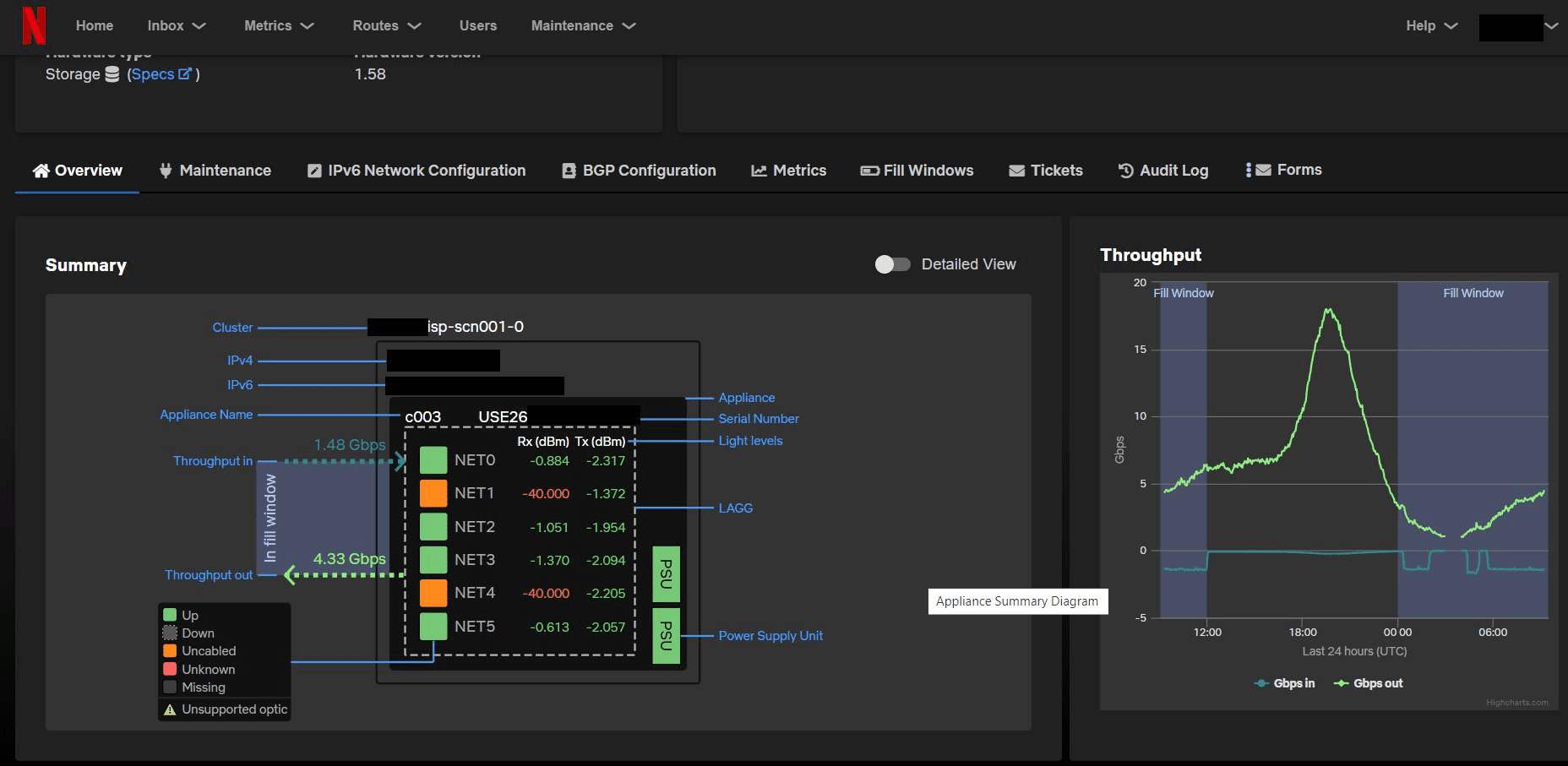Select the Overview tab

[78, 171]
